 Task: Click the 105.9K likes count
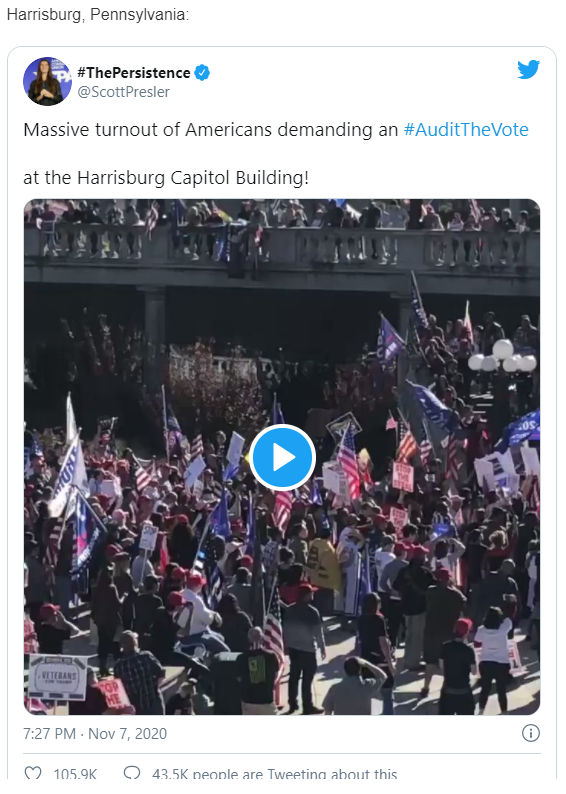point(75,774)
